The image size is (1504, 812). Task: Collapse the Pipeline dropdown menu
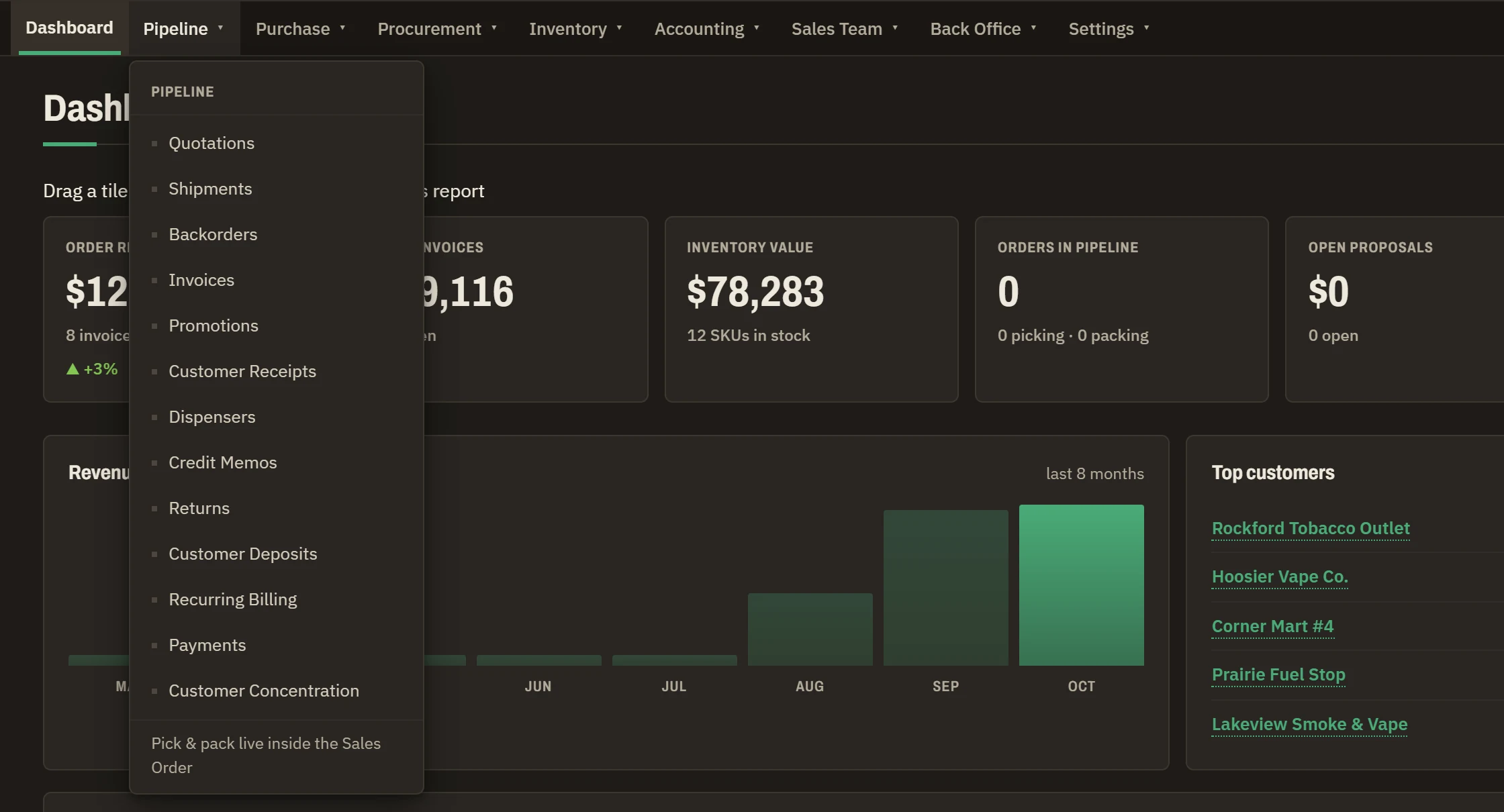coord(183,29)
